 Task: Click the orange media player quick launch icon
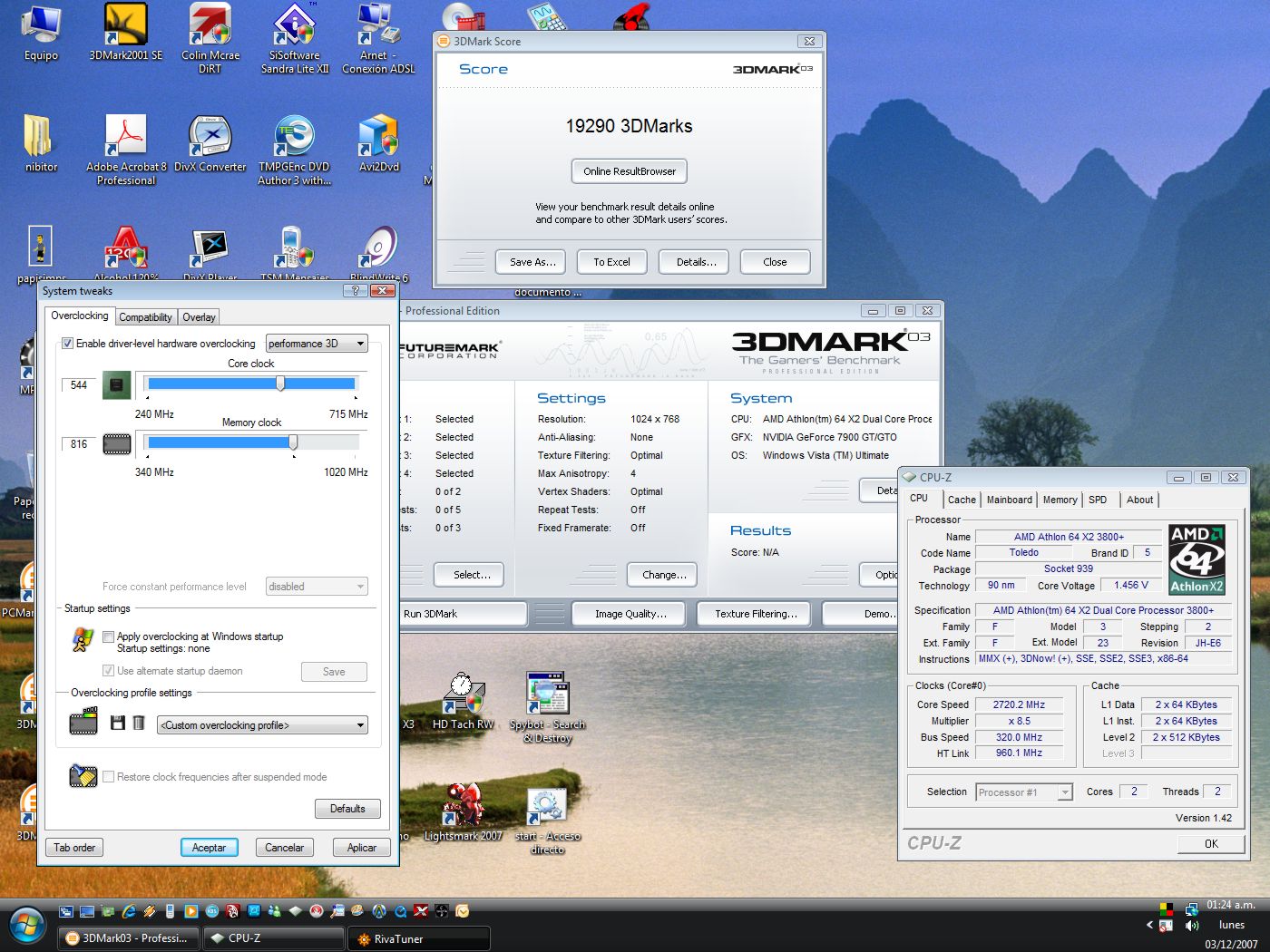point(190,911)
